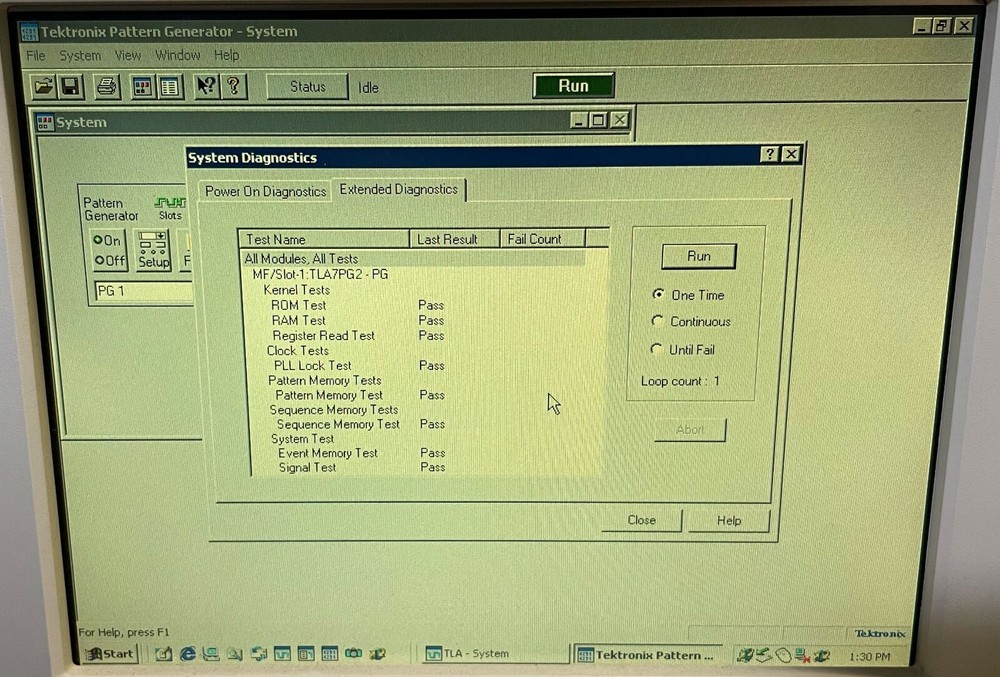Click the Close button in diagnostics dialog
This screenshot has width=1000, height=677.
click(x=642, y=520)
